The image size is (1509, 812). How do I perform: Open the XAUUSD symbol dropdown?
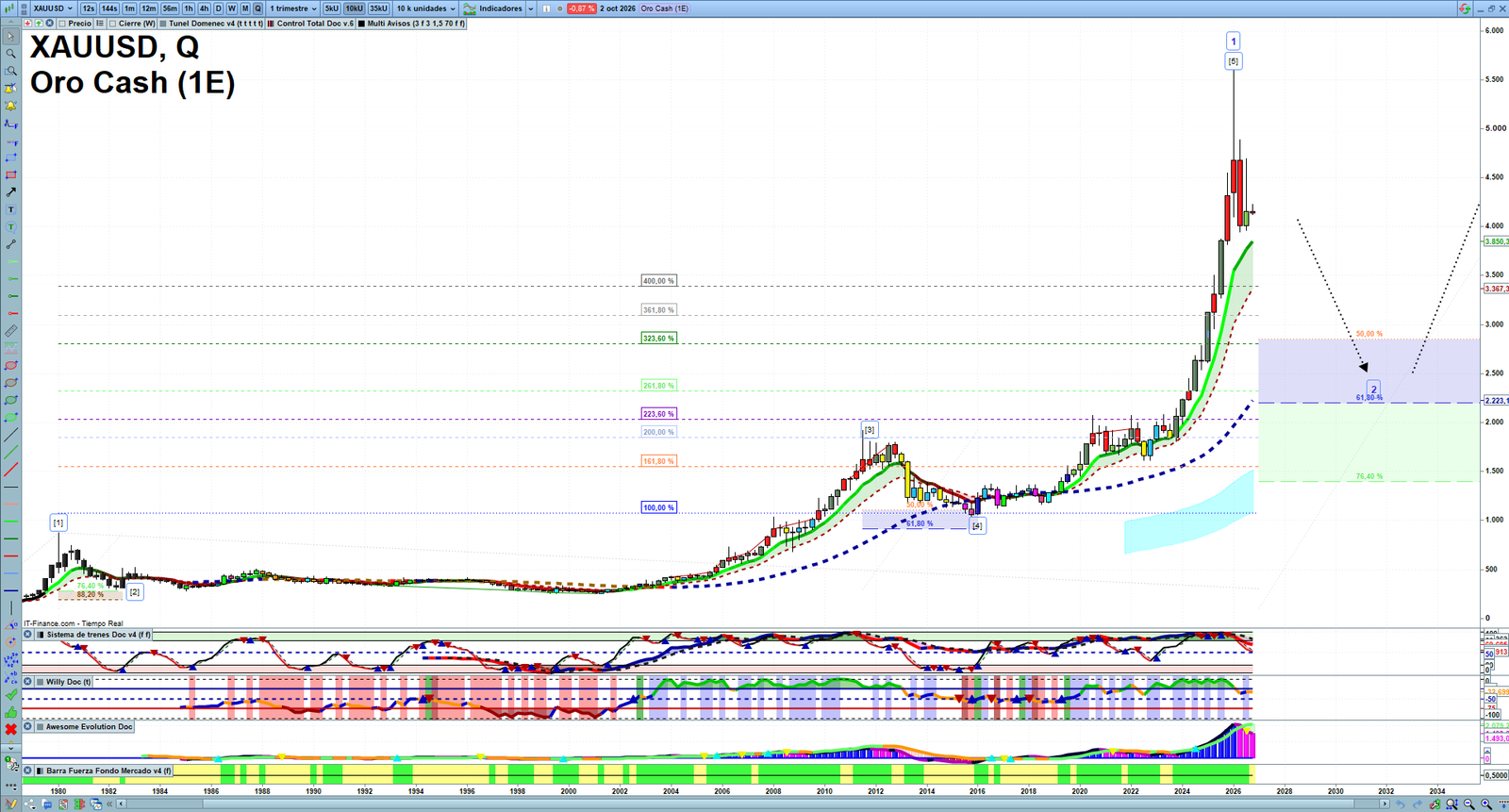(52, 8)
